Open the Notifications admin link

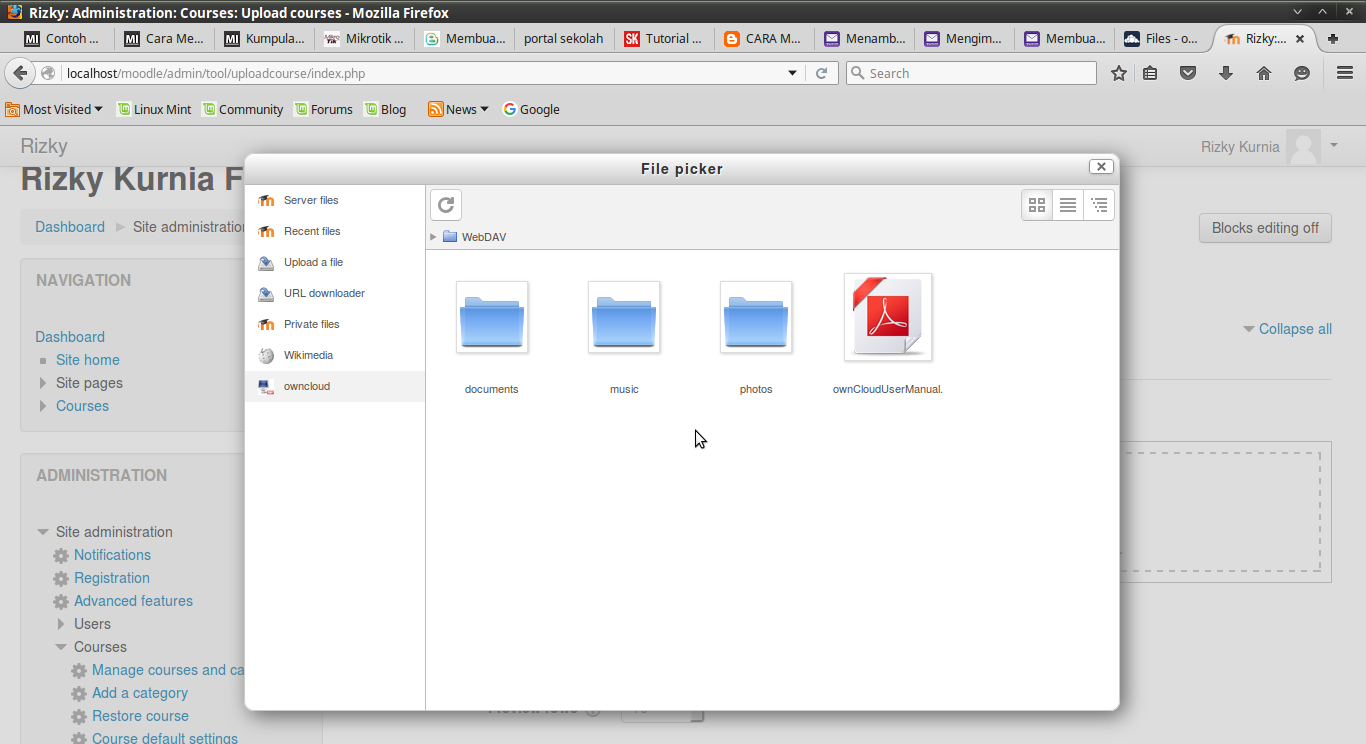[112, 555]
